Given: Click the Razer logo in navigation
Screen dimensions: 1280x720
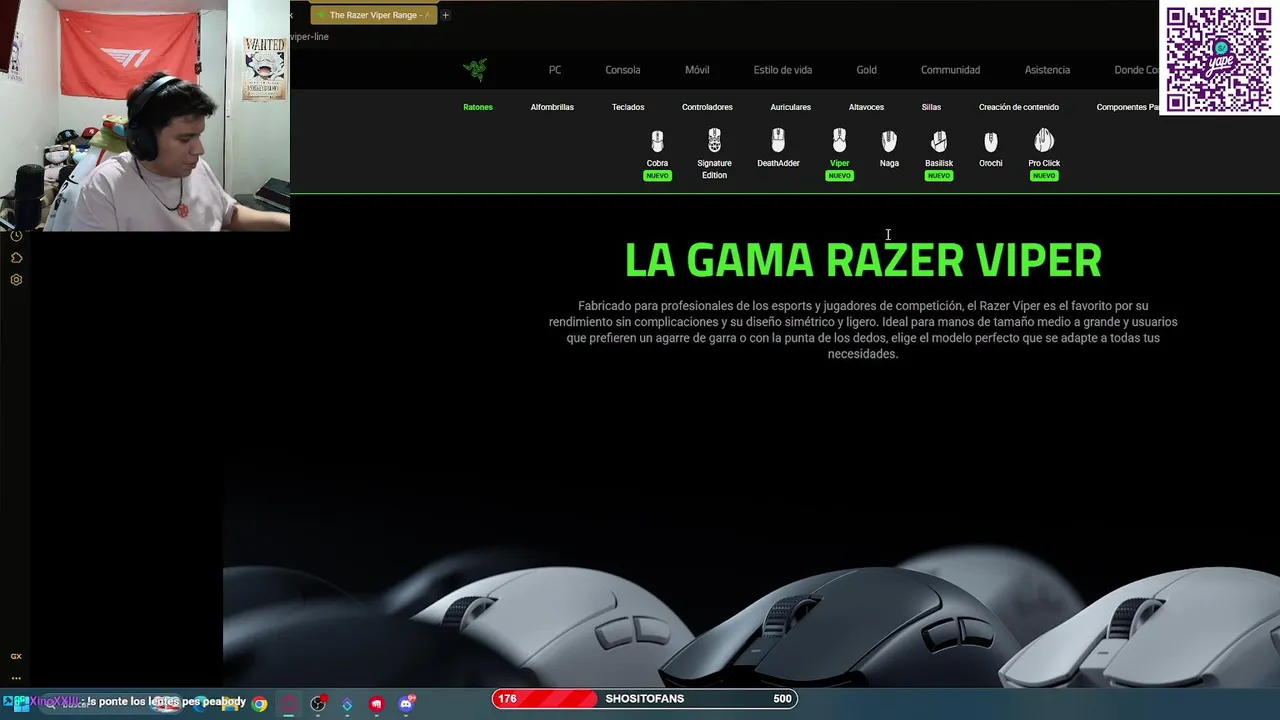Looking at the screenshot, I should [x=475, y=69].
